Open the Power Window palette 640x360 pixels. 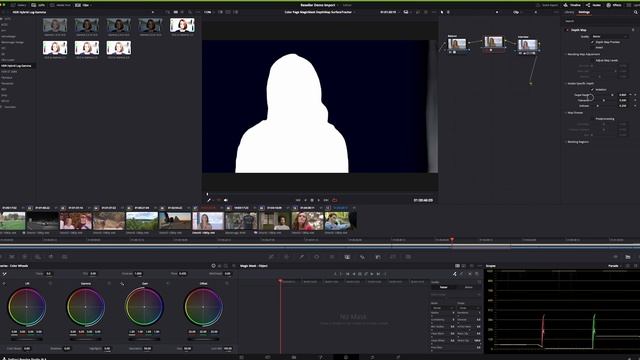(316, 257)
